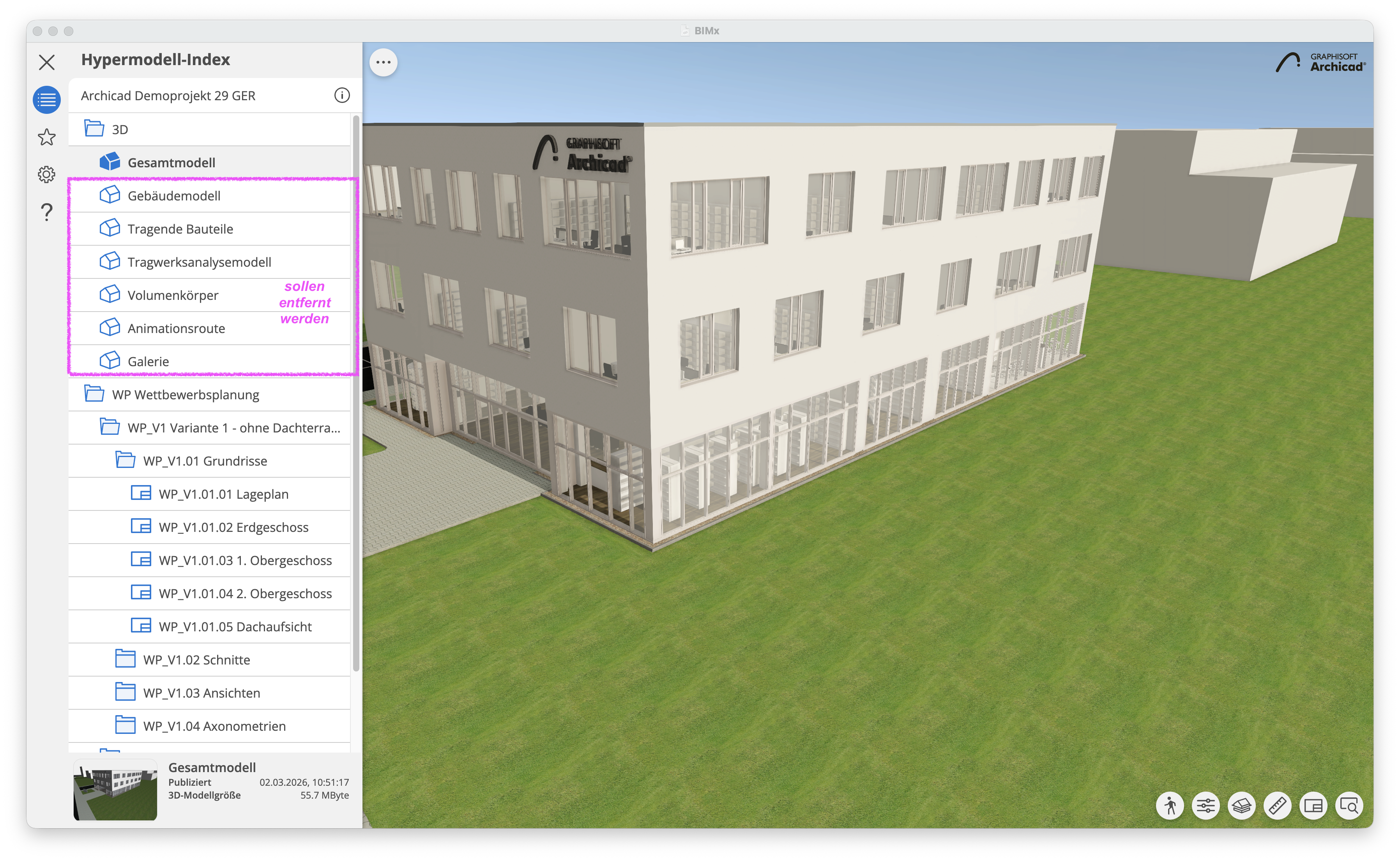Image resolution: width=1400 pixels, height=861 pixels.
Task: Click the Tragwerksanalysemodell cube icon
Action: [110, 261]
